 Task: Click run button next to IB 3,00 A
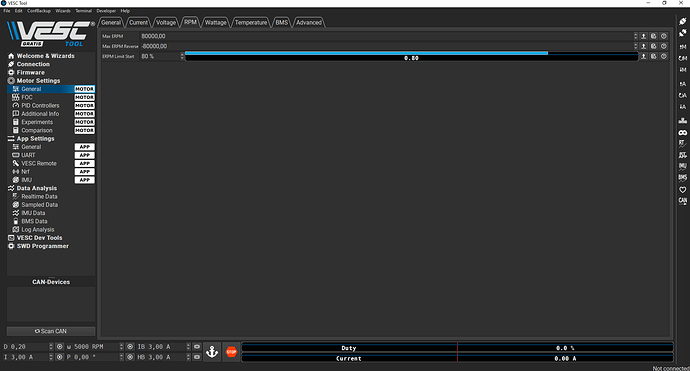[197, 347]
